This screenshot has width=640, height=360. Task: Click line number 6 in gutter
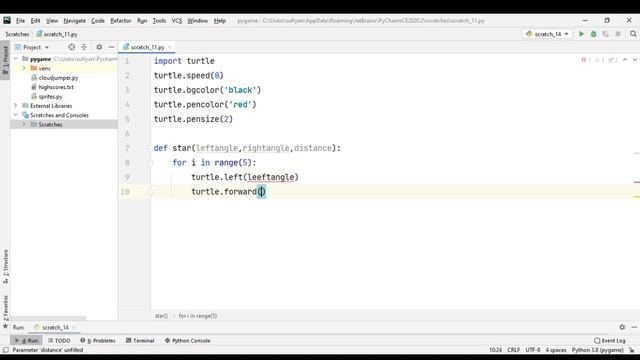[x=127, y=133]
